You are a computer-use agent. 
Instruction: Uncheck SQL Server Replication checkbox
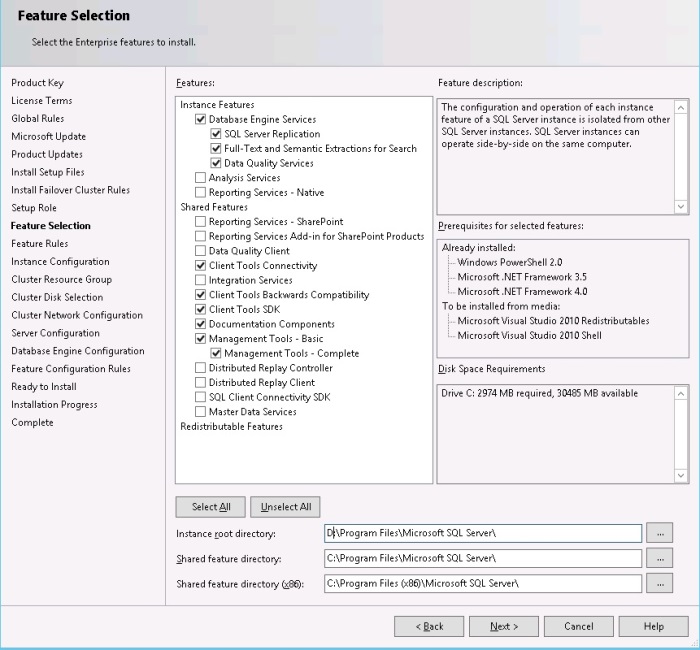(x=216, y=134)
